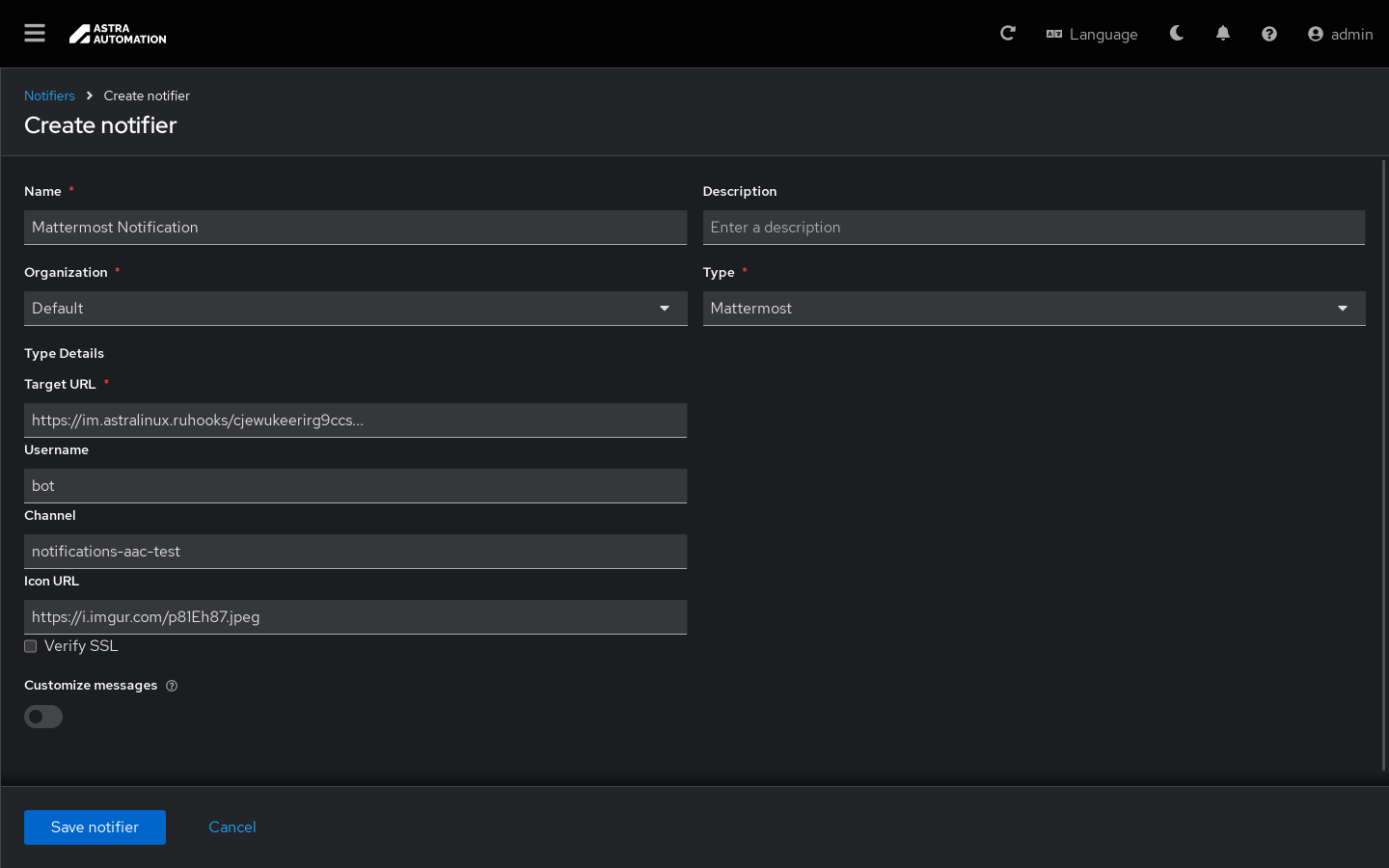Click the refresh icon in header

pyautogui.click(x=1008, y=34)
